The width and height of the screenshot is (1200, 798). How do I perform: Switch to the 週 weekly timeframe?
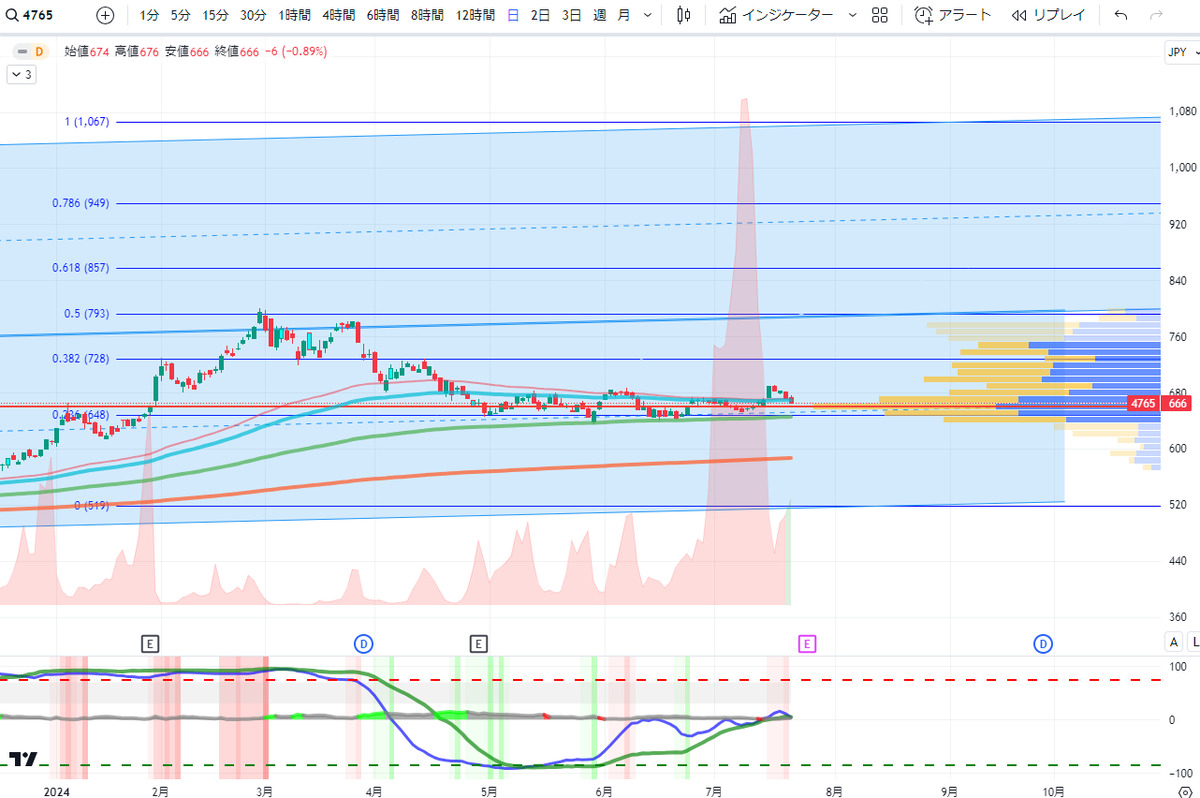click(x=599, y=15)
